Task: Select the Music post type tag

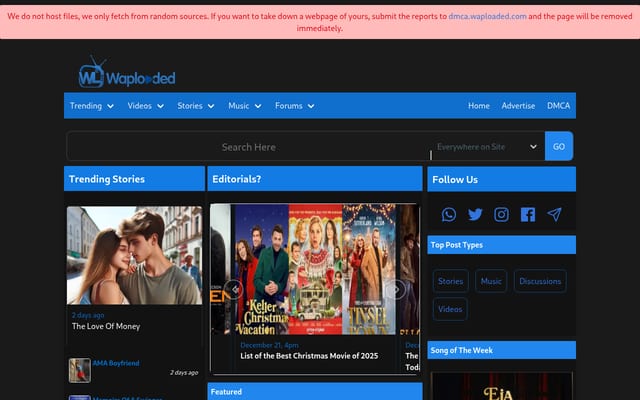Action: [491, 281]
